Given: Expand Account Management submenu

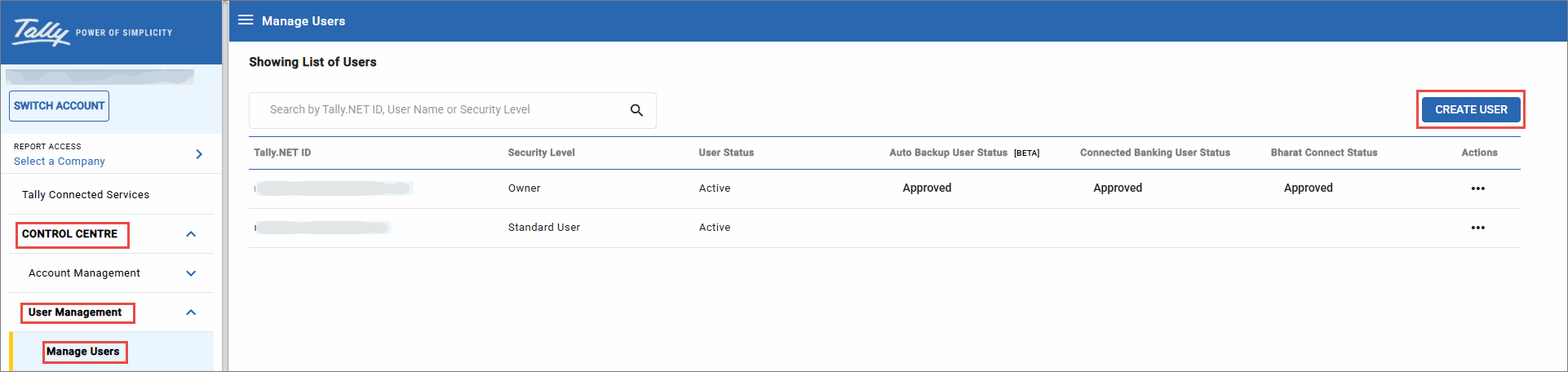Looking at the screenshot, I should [191, 273].
